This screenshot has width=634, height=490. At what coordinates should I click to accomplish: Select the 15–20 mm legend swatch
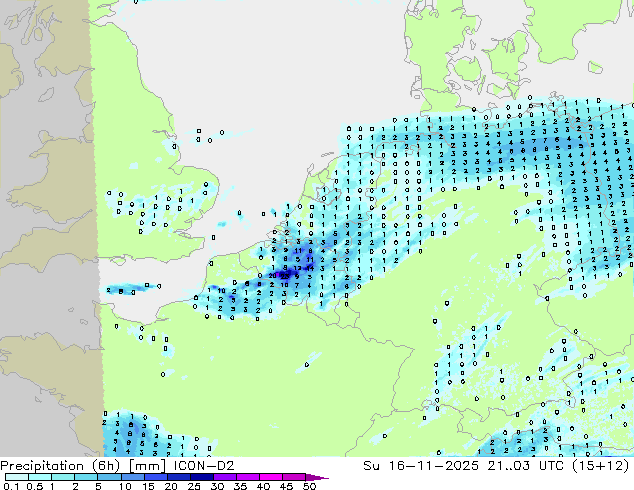click(156, 477)
